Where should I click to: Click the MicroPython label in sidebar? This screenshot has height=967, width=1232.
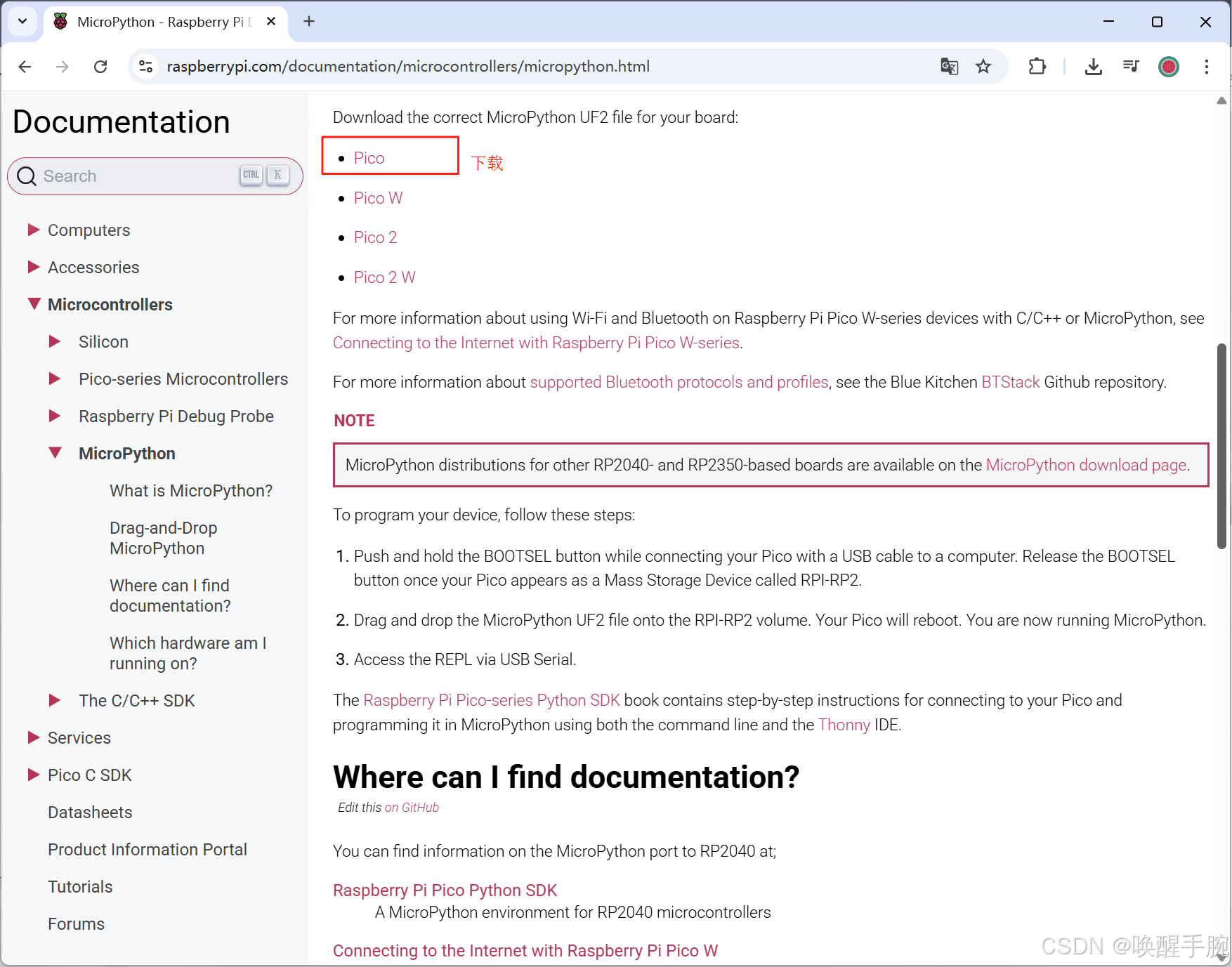pyautogui.click(x=127, y=454)
